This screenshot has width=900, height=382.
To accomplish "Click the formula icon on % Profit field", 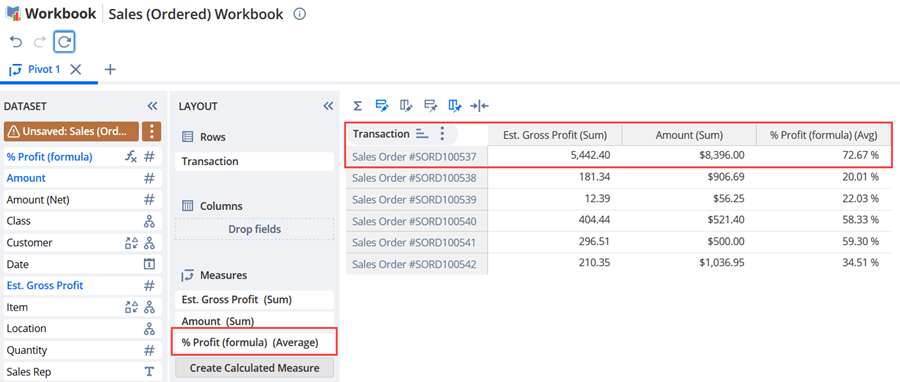I will (131, 157).
